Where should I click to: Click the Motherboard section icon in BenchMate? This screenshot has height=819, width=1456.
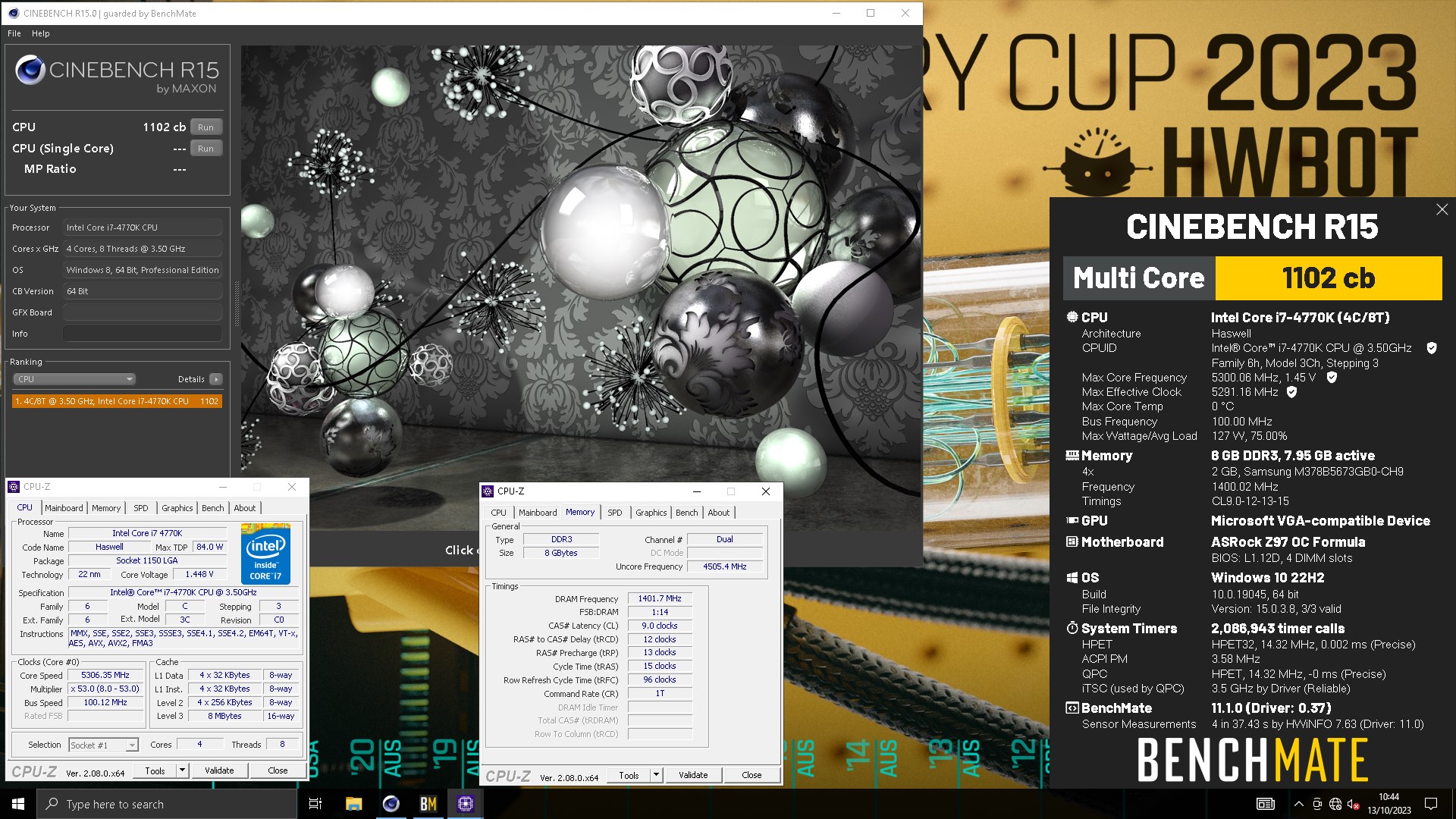point(1072,542)
